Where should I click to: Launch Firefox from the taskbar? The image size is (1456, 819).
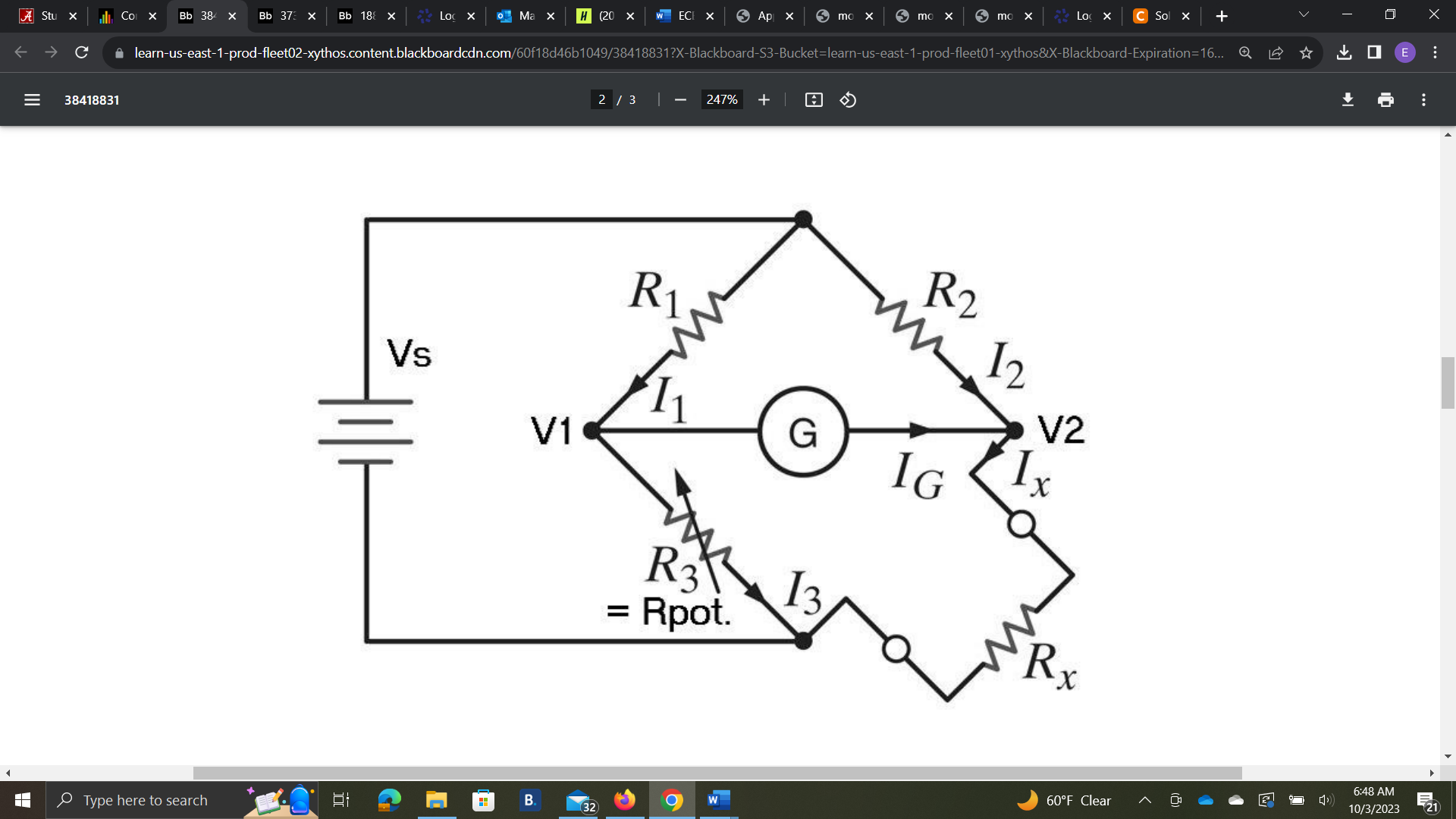[x=624, y=800]
